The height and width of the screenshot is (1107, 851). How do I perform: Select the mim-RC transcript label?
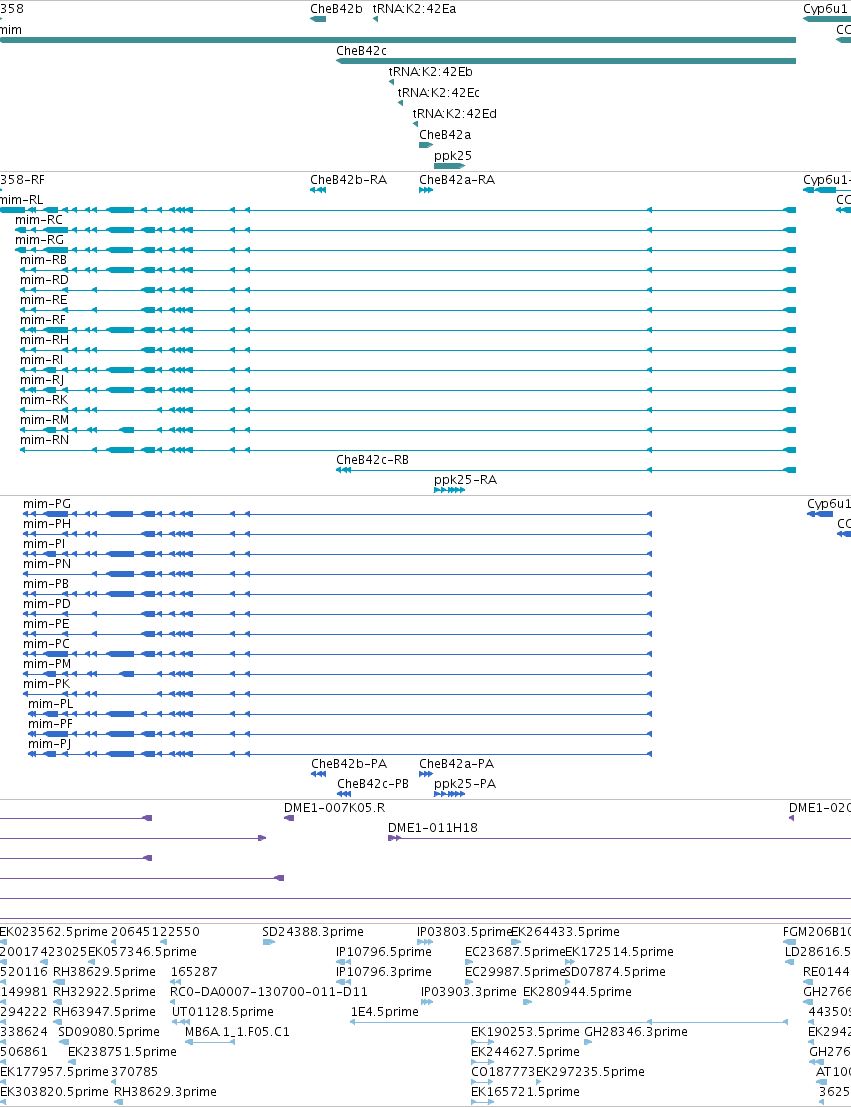(39, 220)
